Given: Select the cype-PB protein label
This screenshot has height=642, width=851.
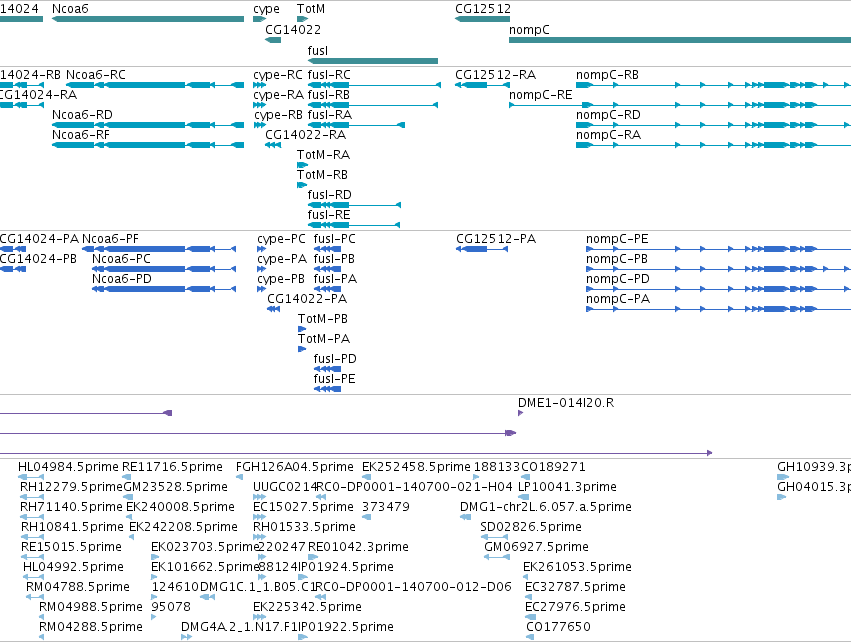Looking at the screenshot, I should click(x=281, y=279).
